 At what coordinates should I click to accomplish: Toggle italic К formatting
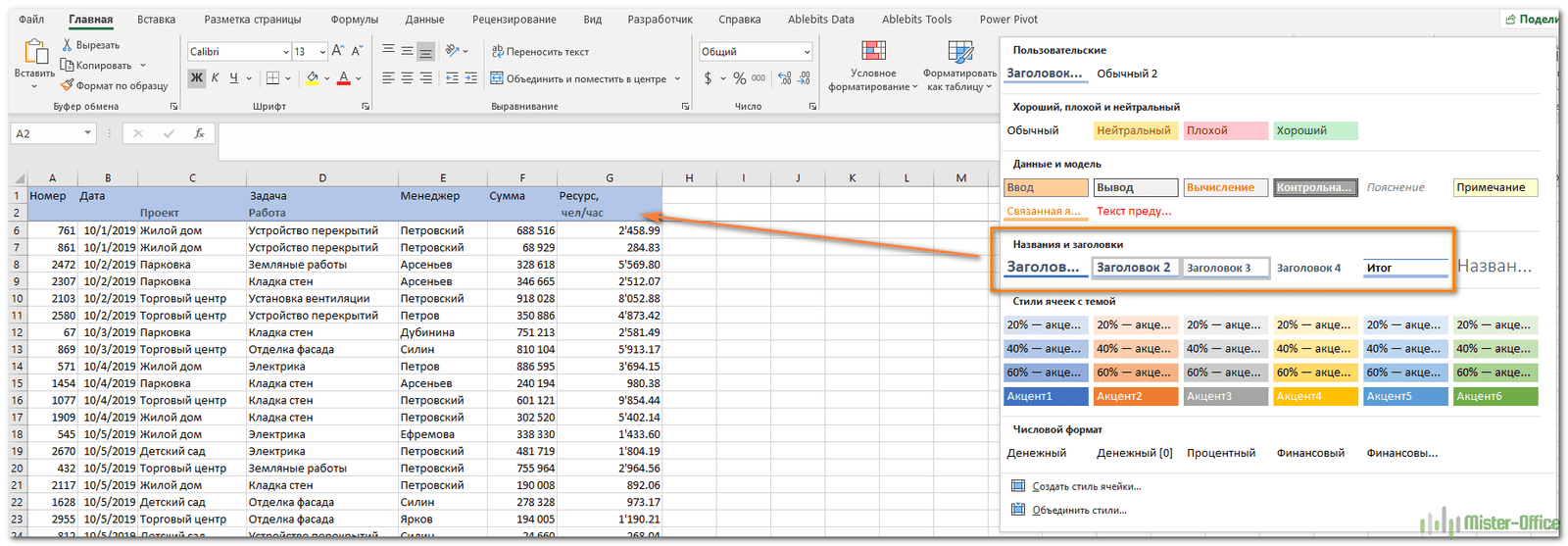coord(216,78)
